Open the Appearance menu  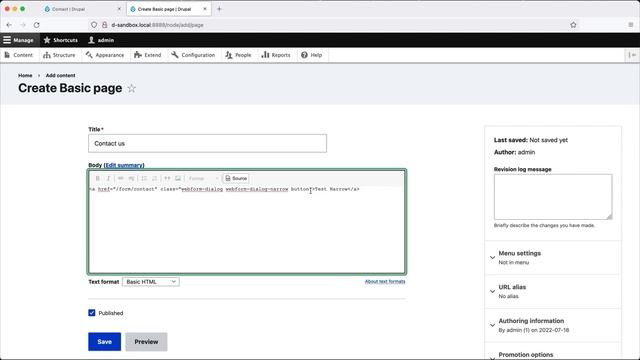(x=105, y=55)
